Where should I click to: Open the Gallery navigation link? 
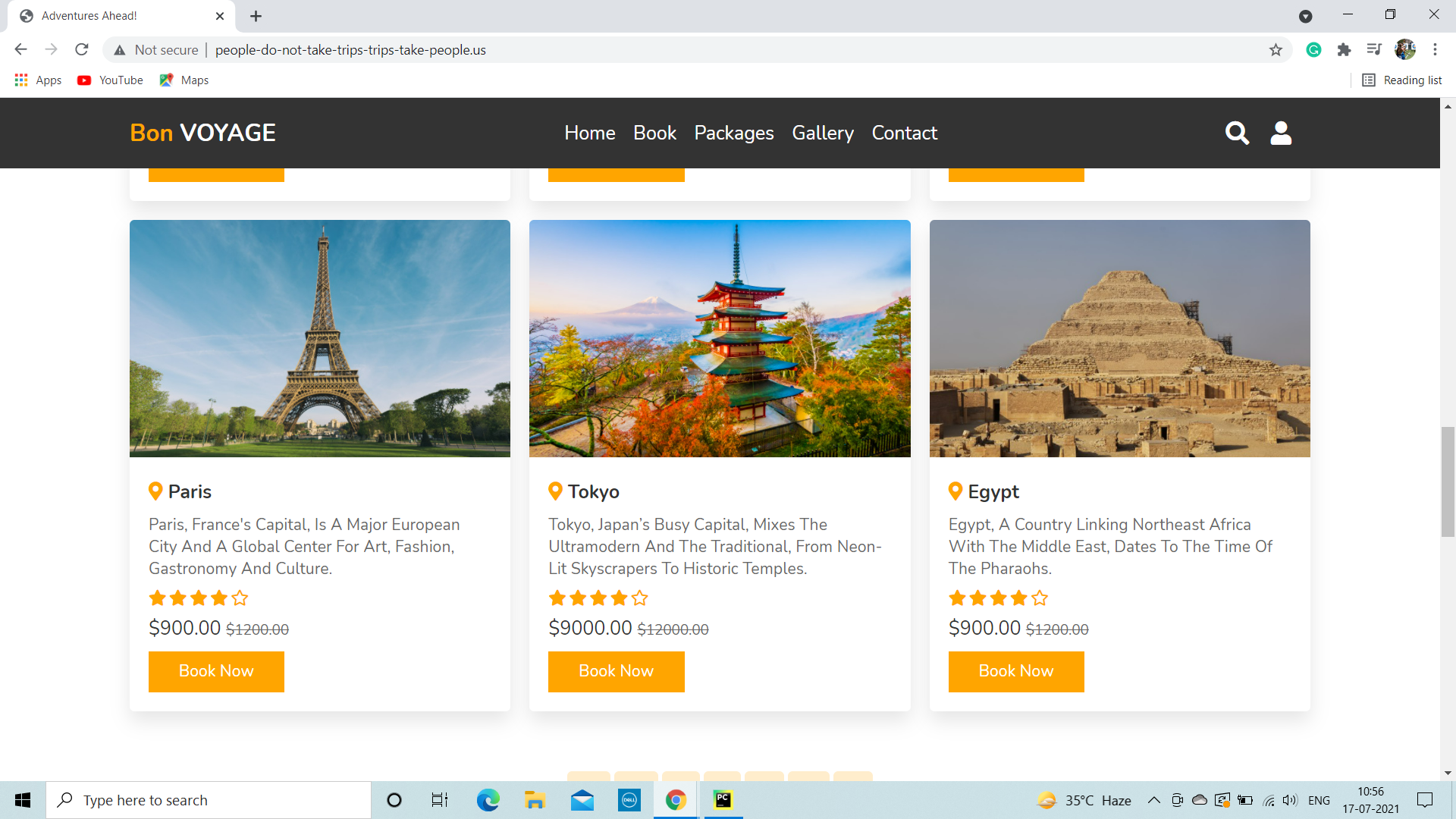click(x=822, y=133)
